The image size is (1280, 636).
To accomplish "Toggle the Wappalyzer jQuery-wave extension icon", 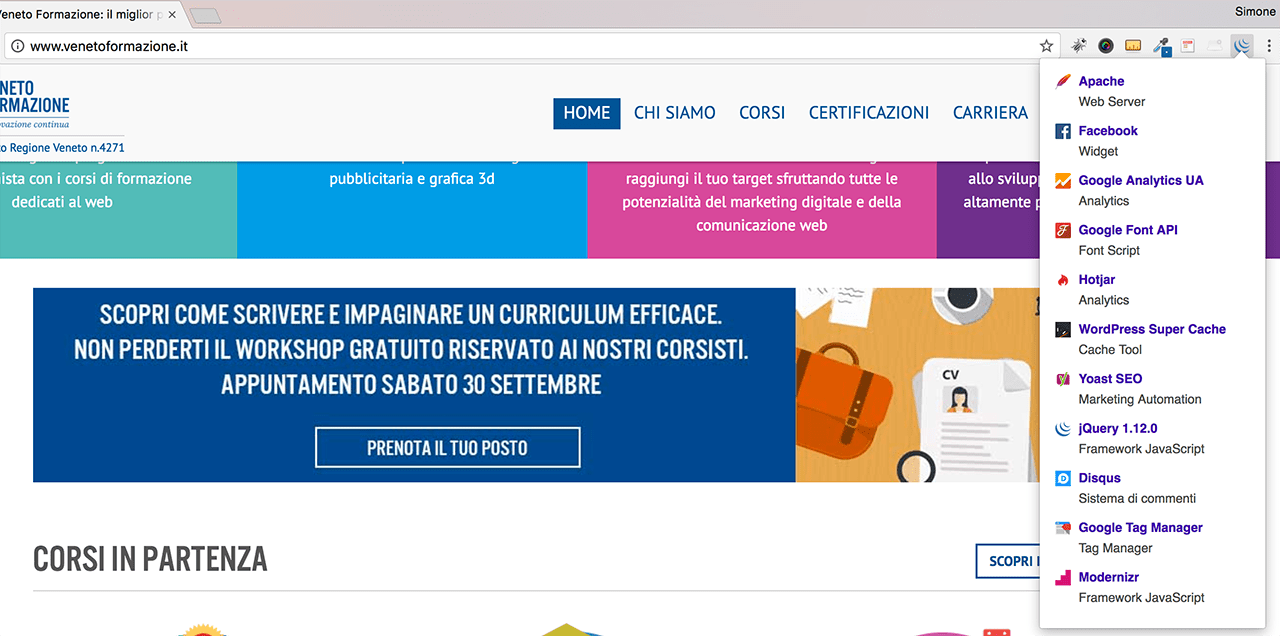I will point(1242,46).
